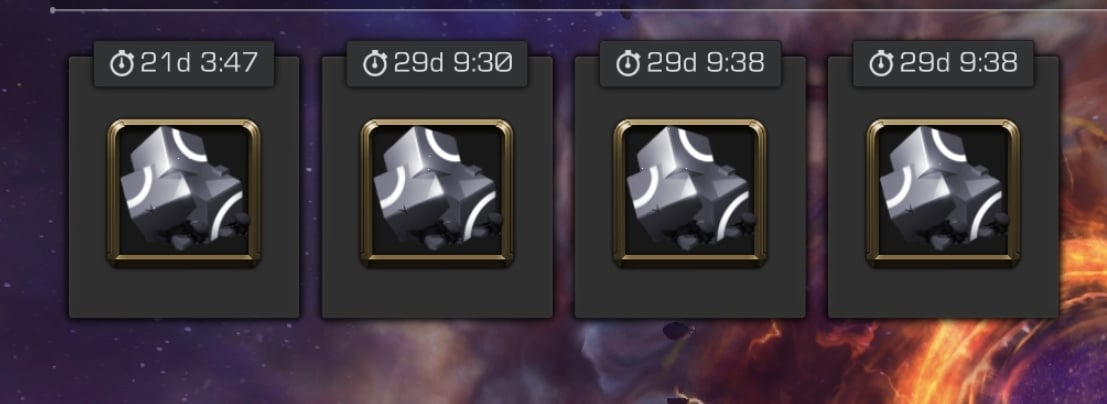Click the 29d 9:30 timer text
The width and height of the screenshot is (1107, 404).
[x=452, y=64]
